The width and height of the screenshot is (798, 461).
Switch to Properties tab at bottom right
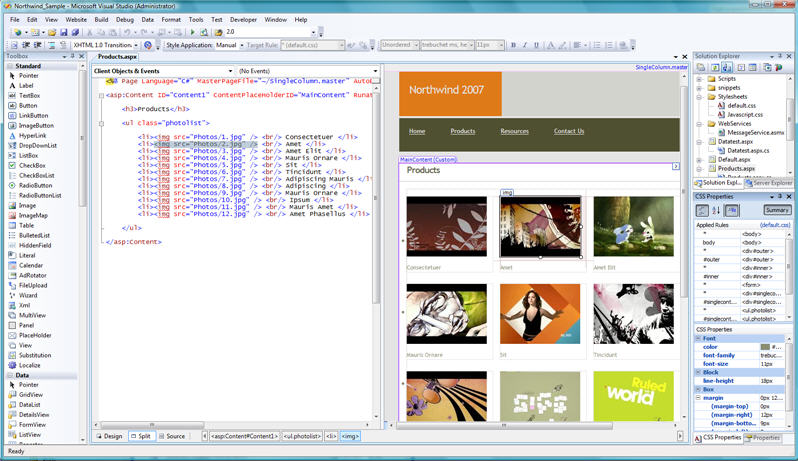(x=762, y=438)
